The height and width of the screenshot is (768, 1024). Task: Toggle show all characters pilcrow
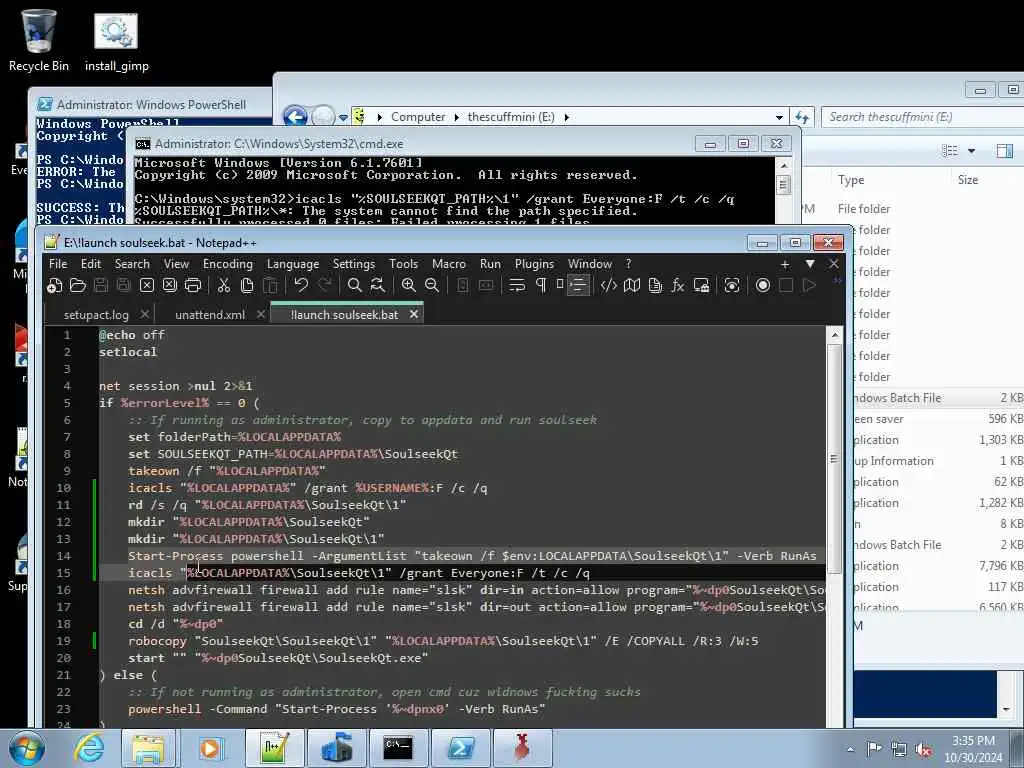541,285
